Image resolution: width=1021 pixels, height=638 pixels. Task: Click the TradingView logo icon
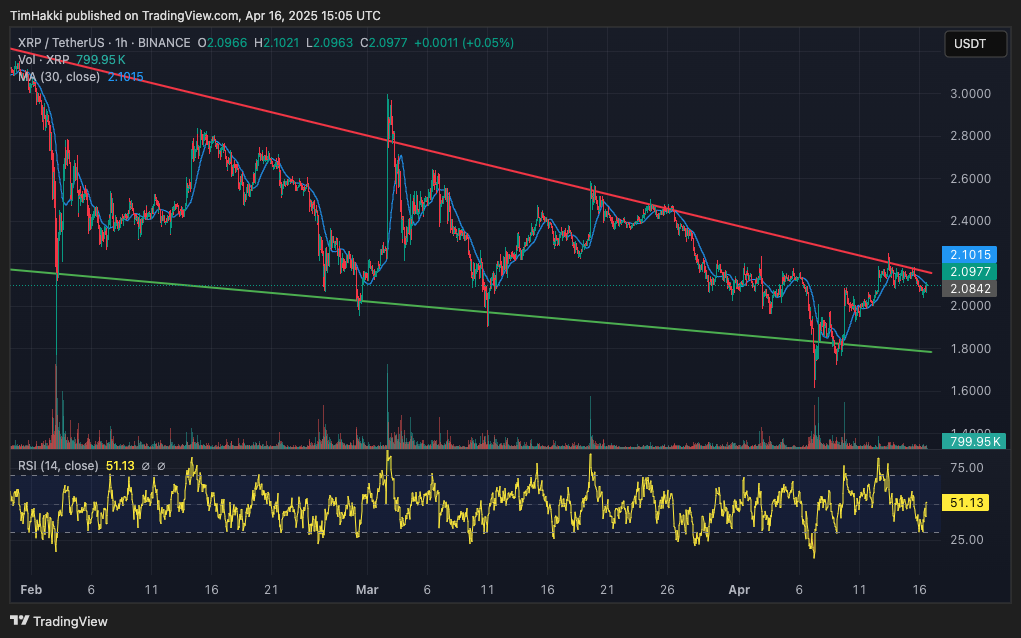point(20,621)
